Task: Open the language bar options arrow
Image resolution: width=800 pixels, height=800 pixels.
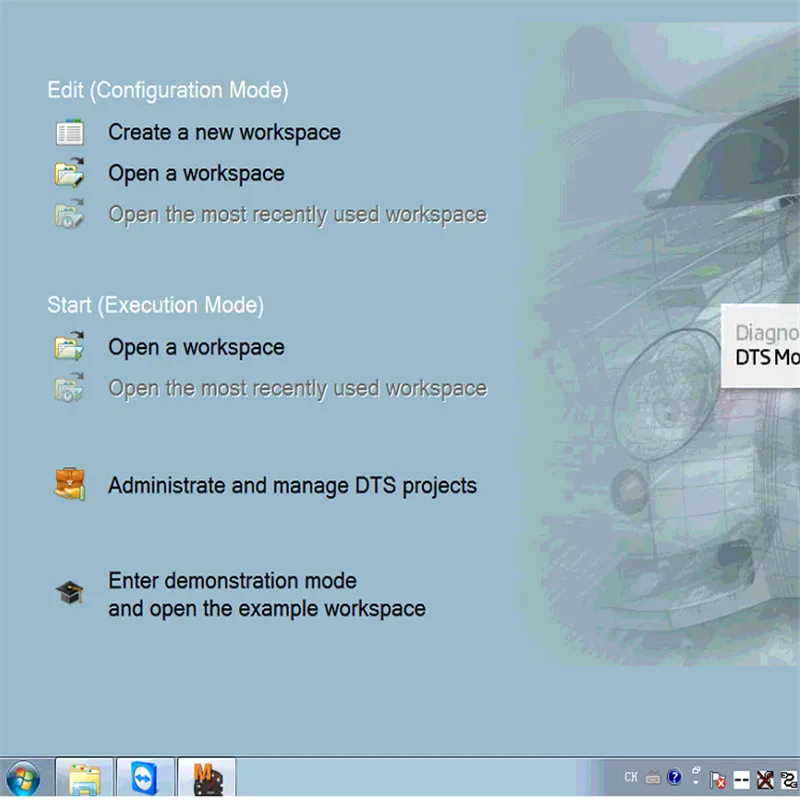Action: [x=696, y=783]
